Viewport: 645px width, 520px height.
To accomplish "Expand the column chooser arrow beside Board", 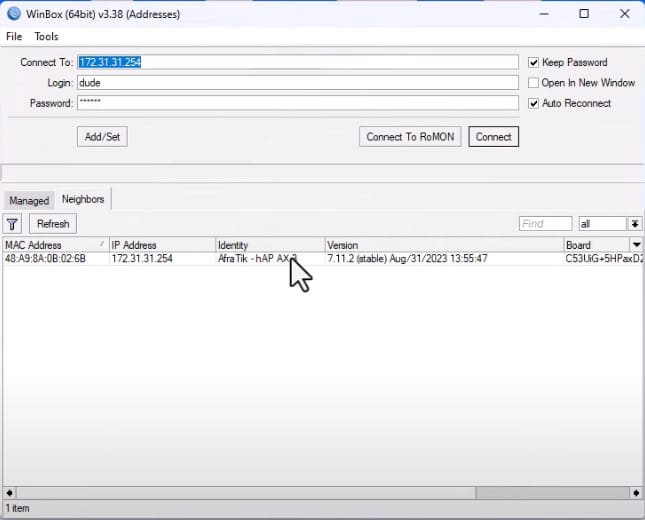I will point(636,245).
